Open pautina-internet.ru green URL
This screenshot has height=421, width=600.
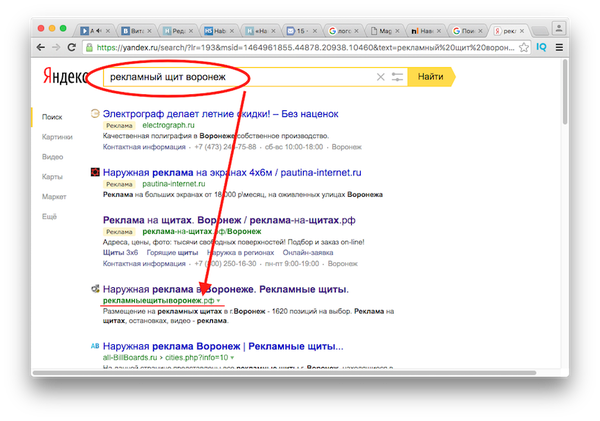click(x=174, y=184)
